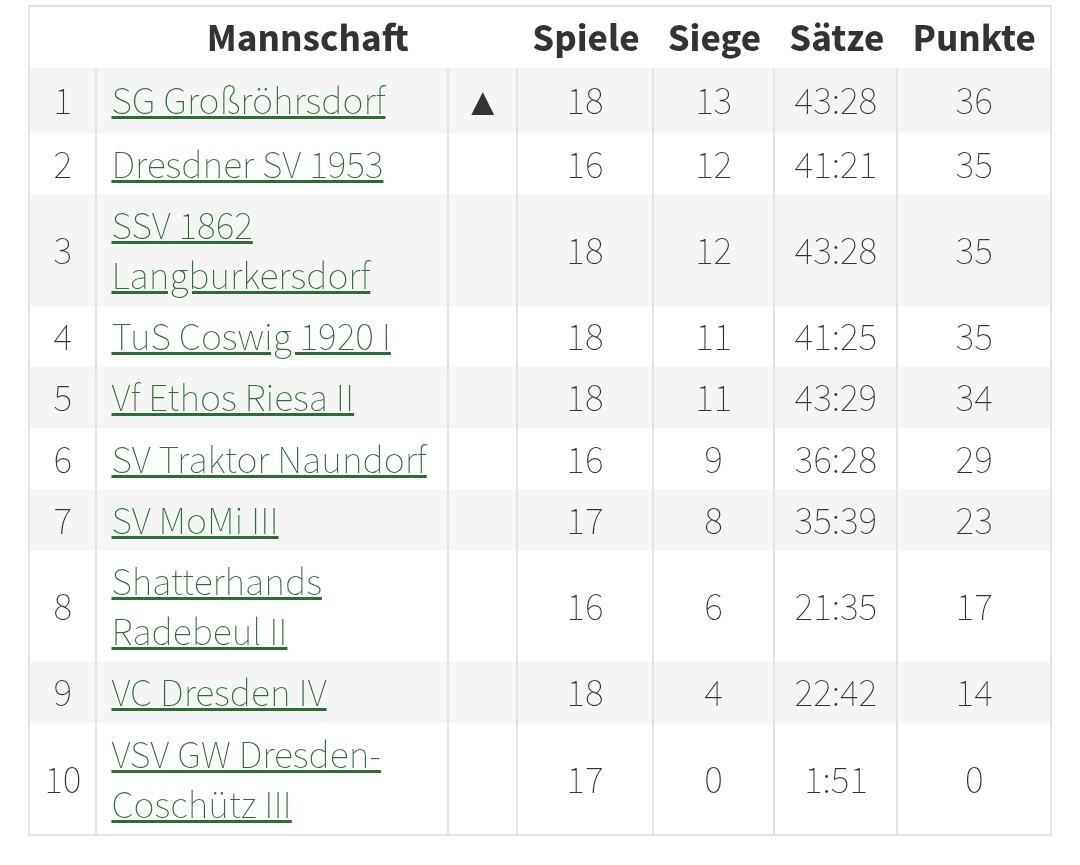The image size is (1080, 865).
Task: Select the TuS Coswig 1920 I link
Action: pos(251,338)
